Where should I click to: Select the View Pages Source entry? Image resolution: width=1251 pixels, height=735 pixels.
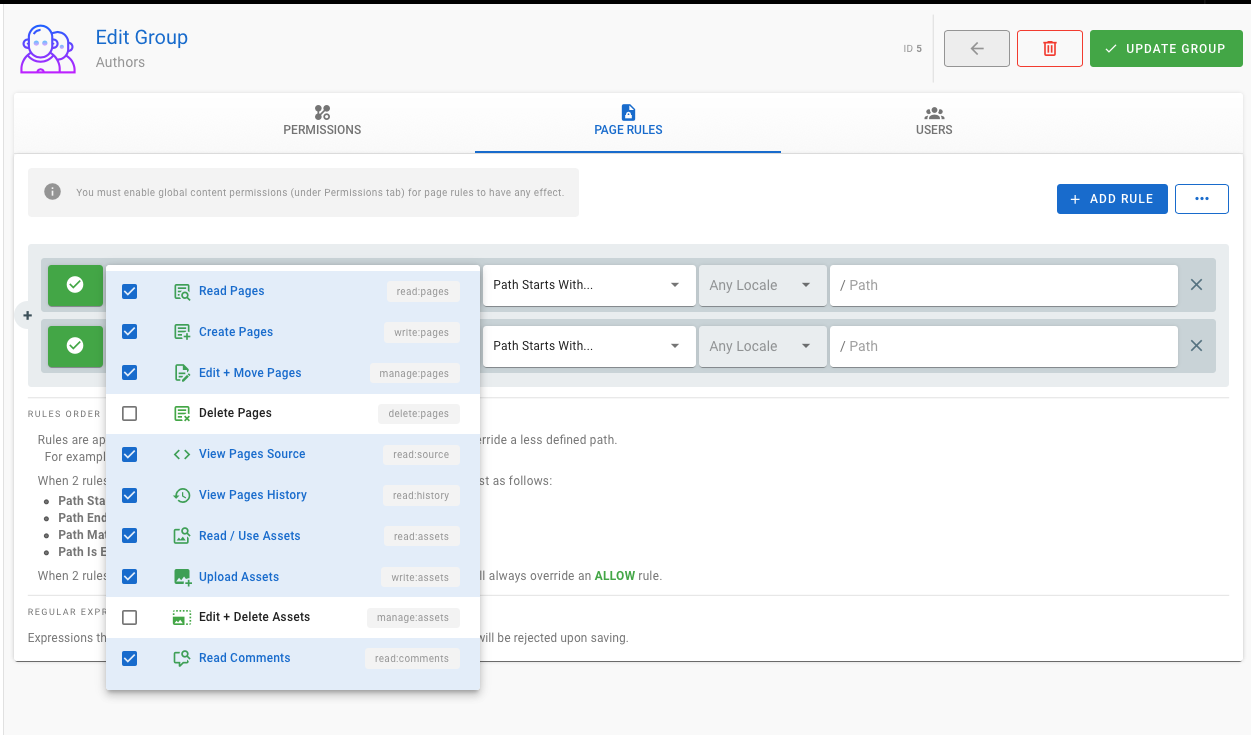point(293,454)
